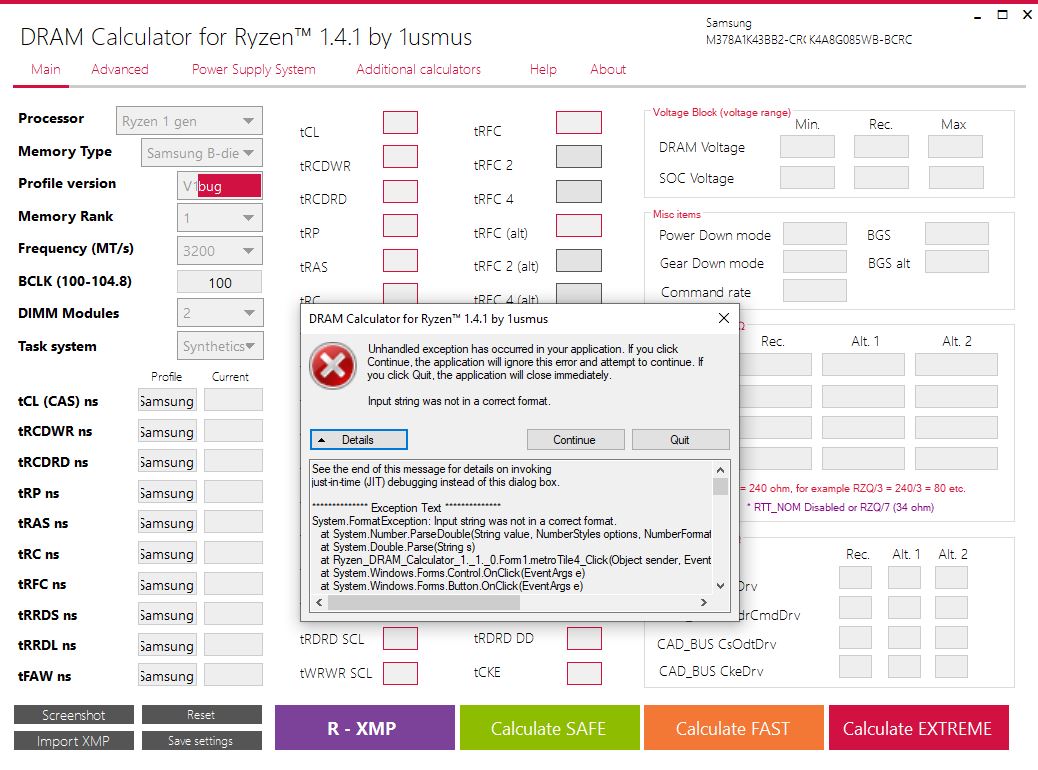Click the orange Calculate FAST button

[x=733, y=728]
